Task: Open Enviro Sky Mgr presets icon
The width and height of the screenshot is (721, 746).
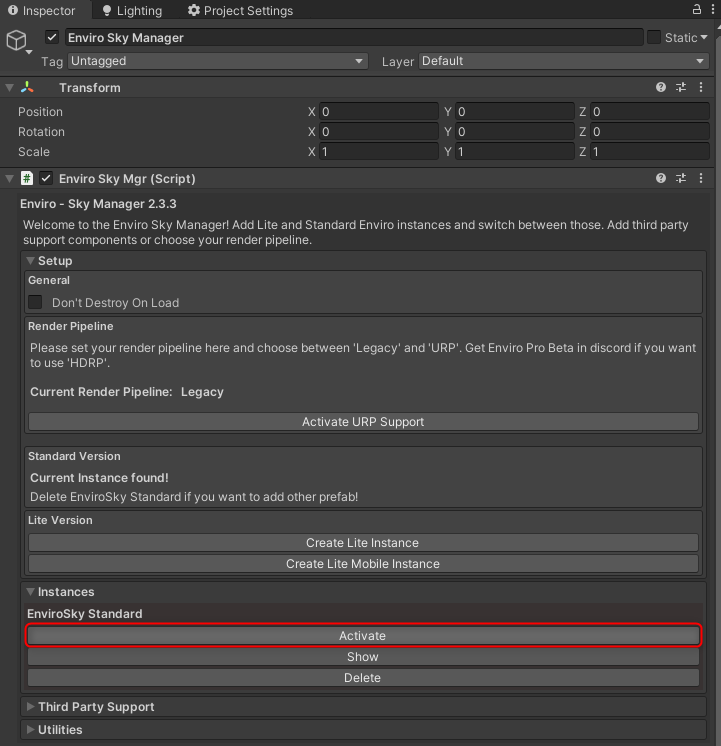Action: click(x=681, y=179)
